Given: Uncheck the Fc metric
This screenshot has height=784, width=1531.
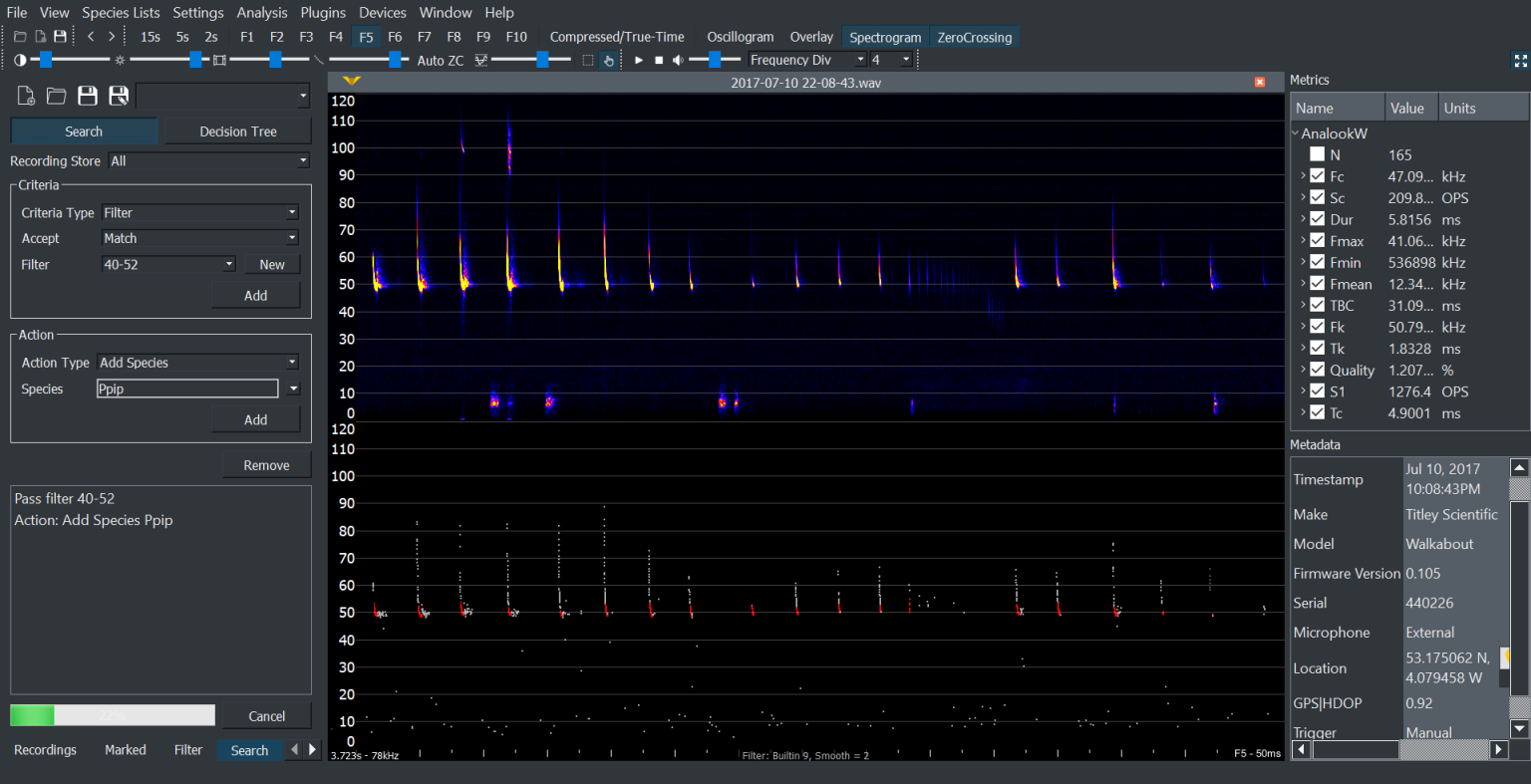Looking at the screenshot, I should (1318, 176).
